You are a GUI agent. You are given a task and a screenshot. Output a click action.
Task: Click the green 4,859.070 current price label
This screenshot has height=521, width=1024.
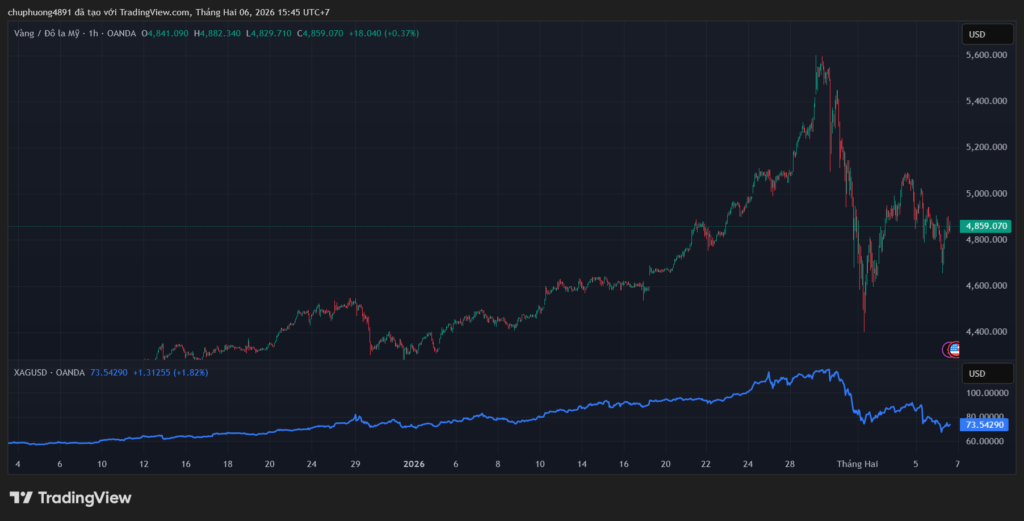985,227
